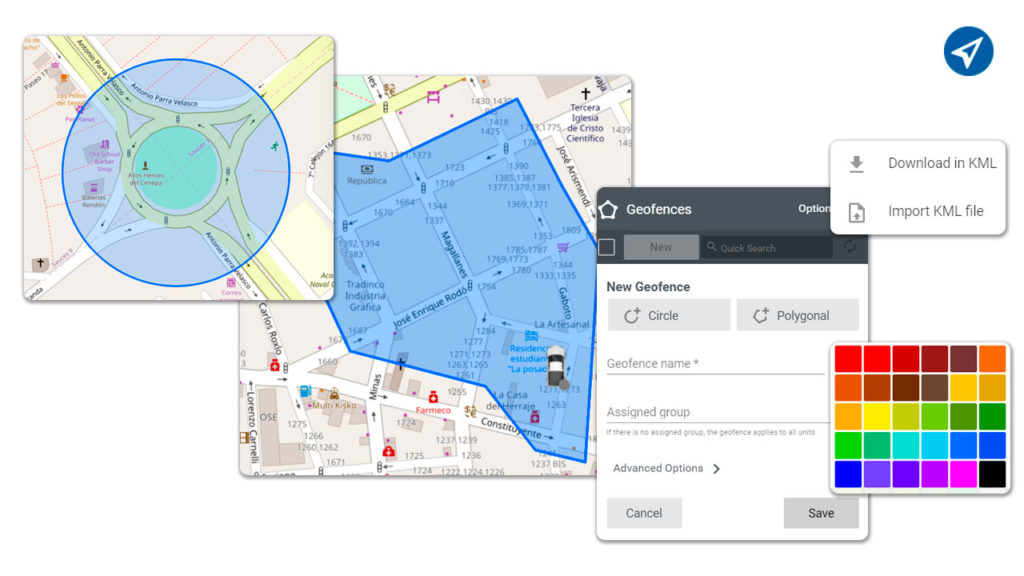Click the Correo mail icon on circle map
Viewport: 1024px width, 576px height.
231,283
